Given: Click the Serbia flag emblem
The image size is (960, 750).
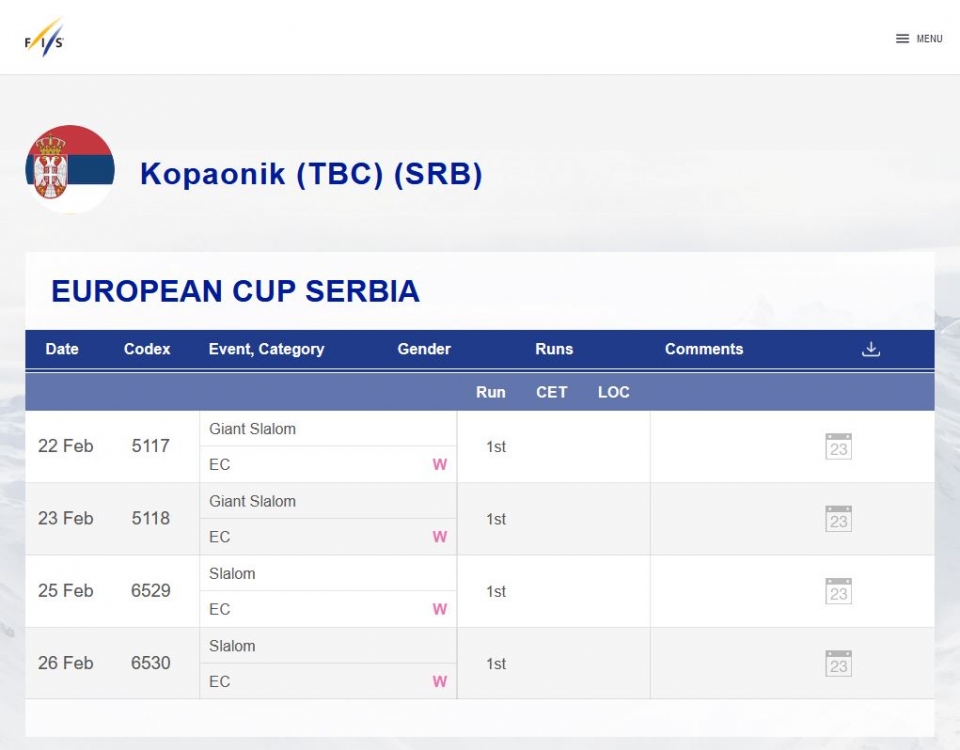Looking at the screenshot, I should [70, 169].
